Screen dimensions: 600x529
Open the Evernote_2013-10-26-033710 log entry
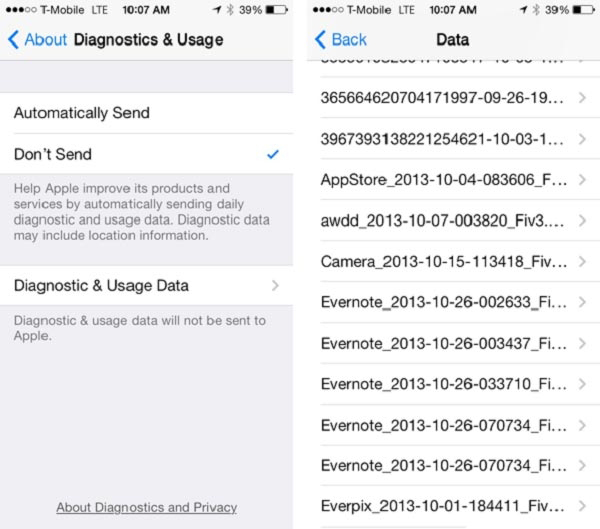point(453,384)
